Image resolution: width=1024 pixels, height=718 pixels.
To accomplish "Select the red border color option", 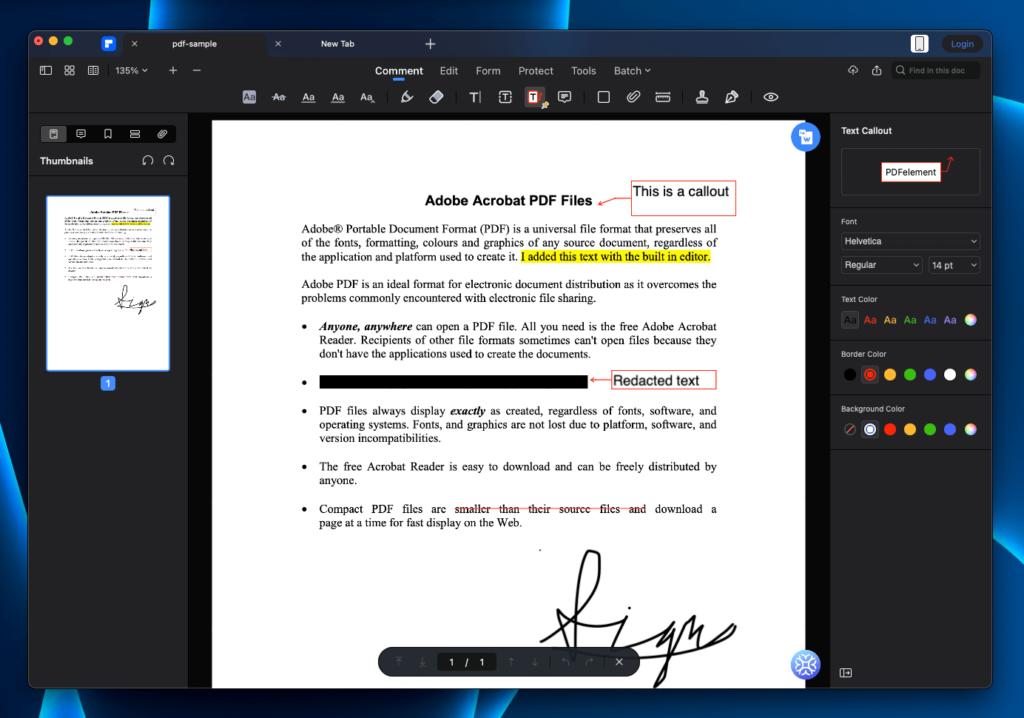I will coord(870,375).
